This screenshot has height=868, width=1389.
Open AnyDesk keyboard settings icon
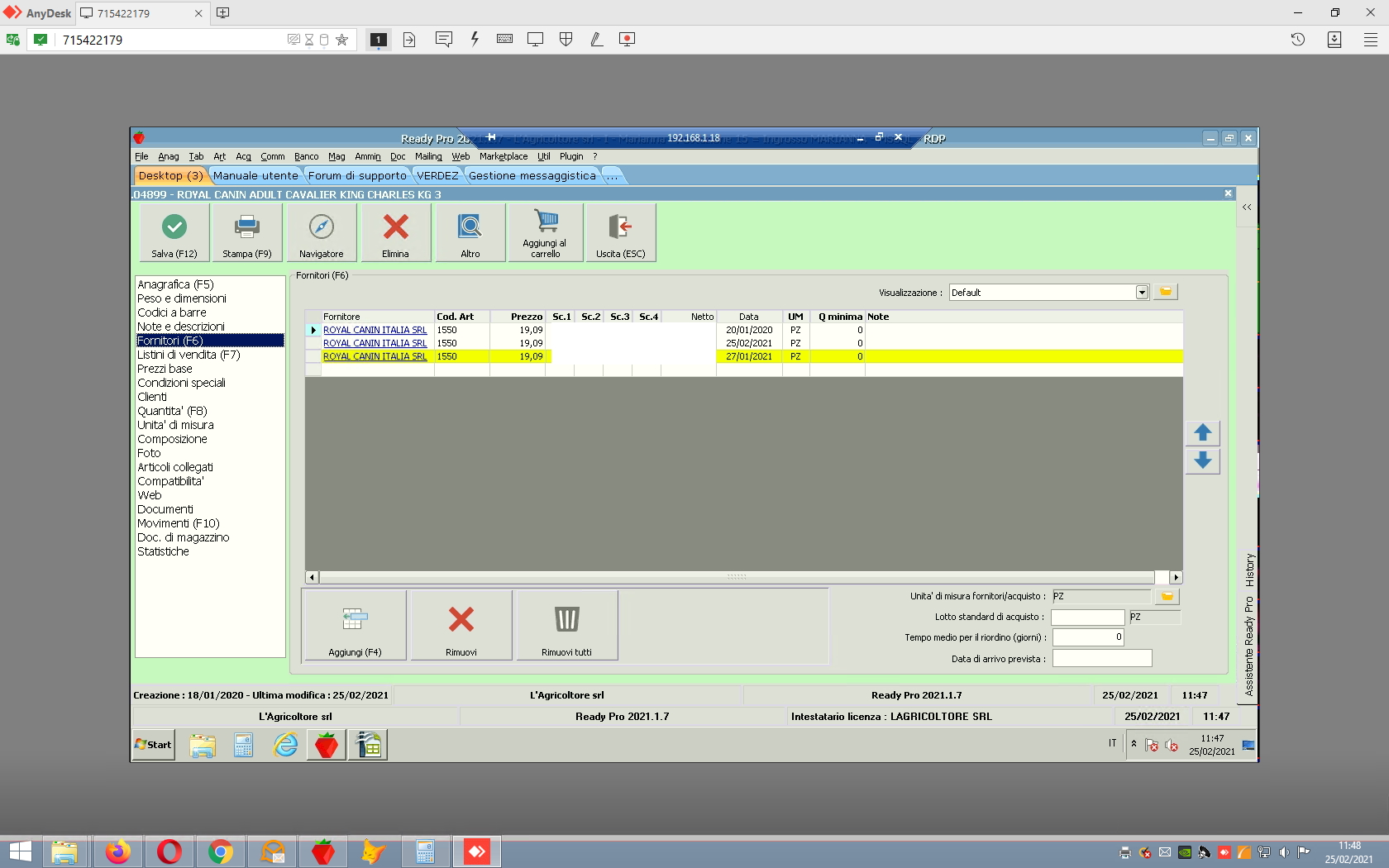[504, 39]
